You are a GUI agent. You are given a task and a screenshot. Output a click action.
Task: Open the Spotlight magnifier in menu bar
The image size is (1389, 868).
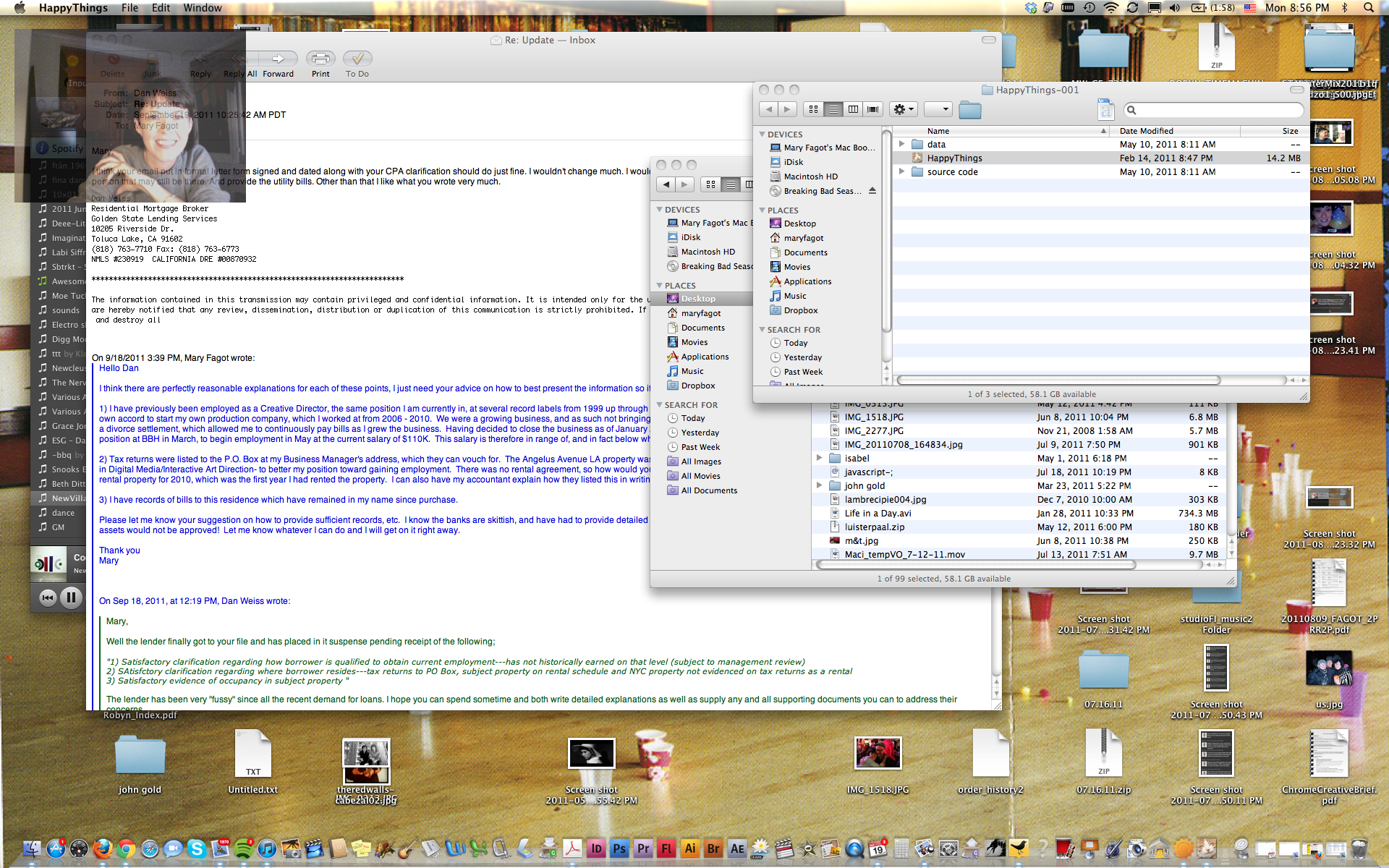coord(1369,8)
